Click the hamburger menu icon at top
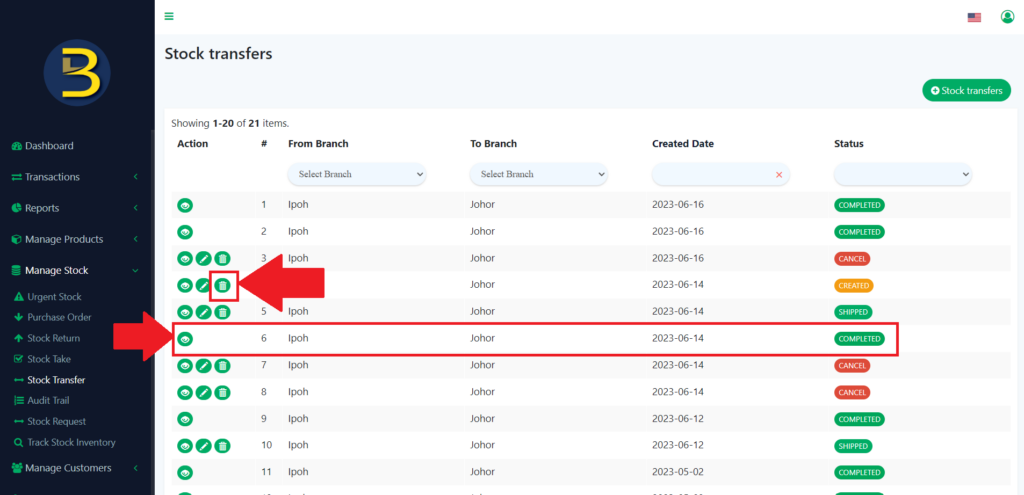The width and height of the screenshot is (1024, 495). click(x=169, y=16)
